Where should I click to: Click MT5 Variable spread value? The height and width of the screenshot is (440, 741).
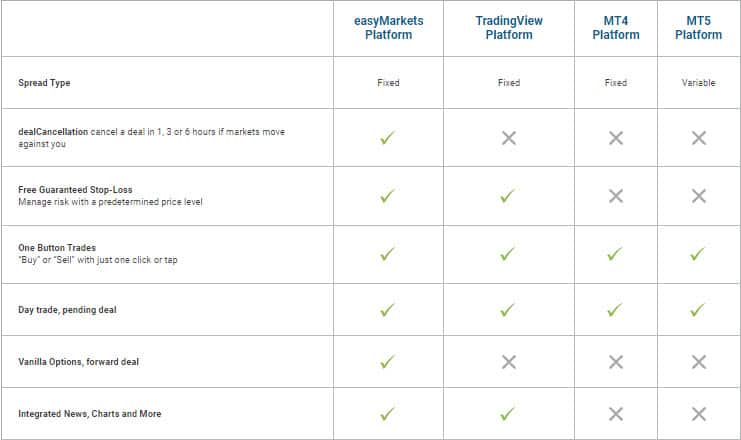point(698,83)
